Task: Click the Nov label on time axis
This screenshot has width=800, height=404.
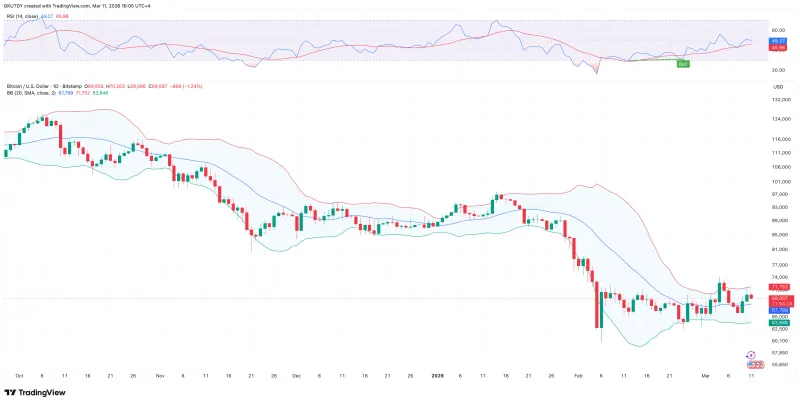Action: coord(159,375)
